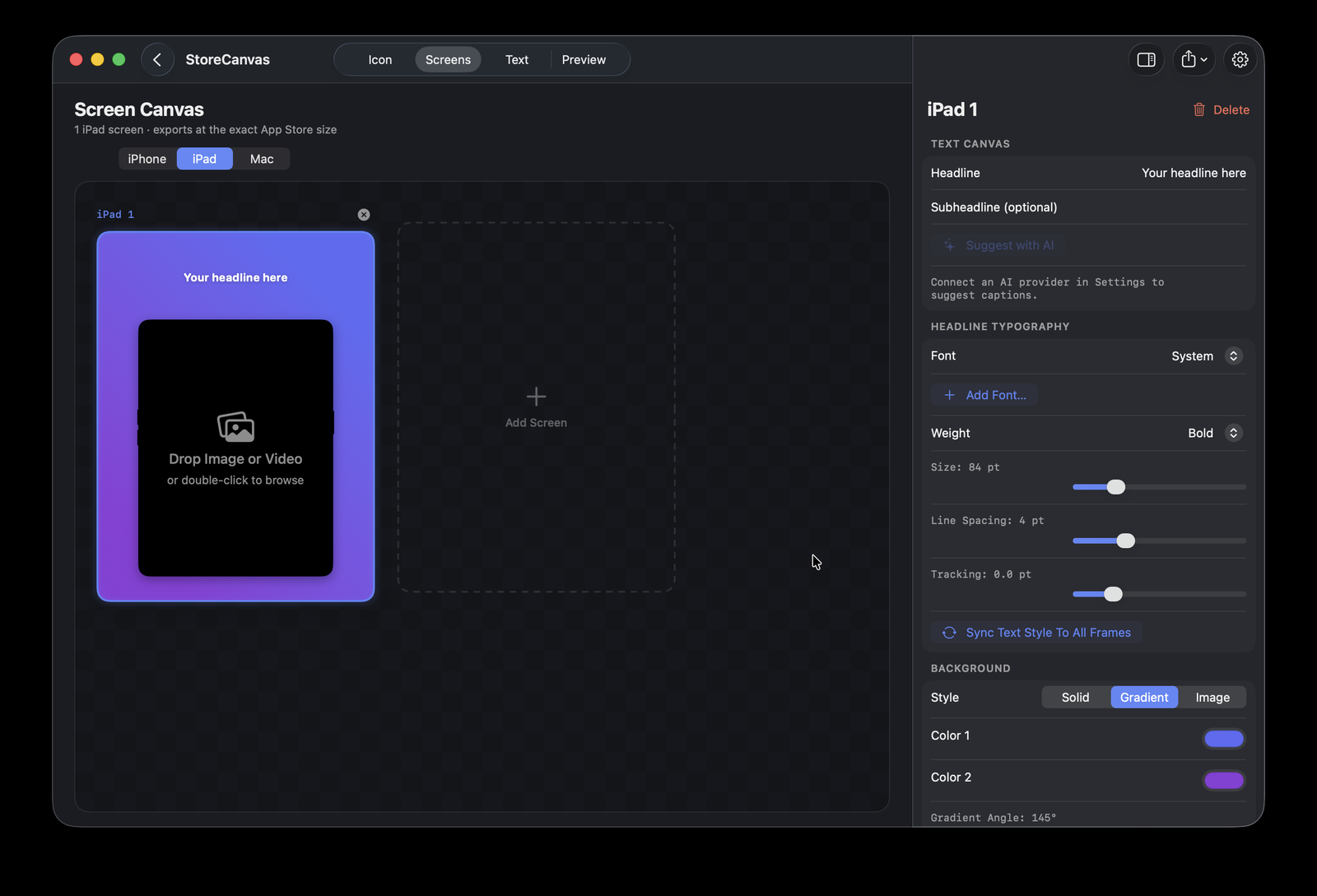Click the Subheadline (optional) field
This screenshot has height=896, width=1317.
[x=1088, y=207]
